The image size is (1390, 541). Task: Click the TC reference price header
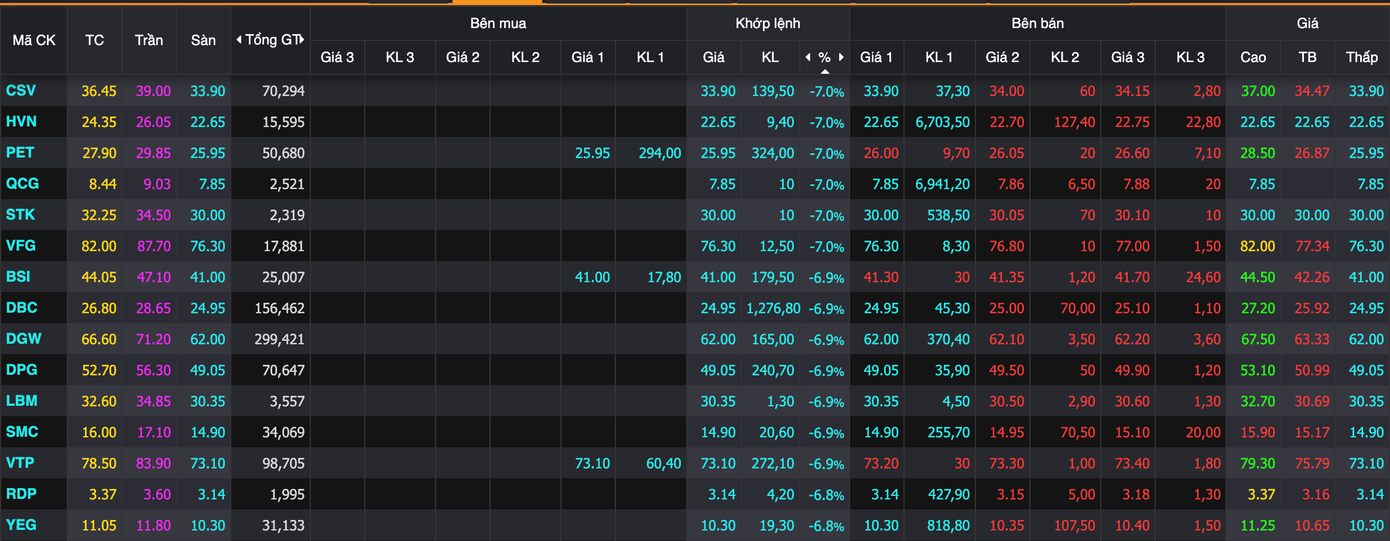pyautogui.click(x=95, y=40)
